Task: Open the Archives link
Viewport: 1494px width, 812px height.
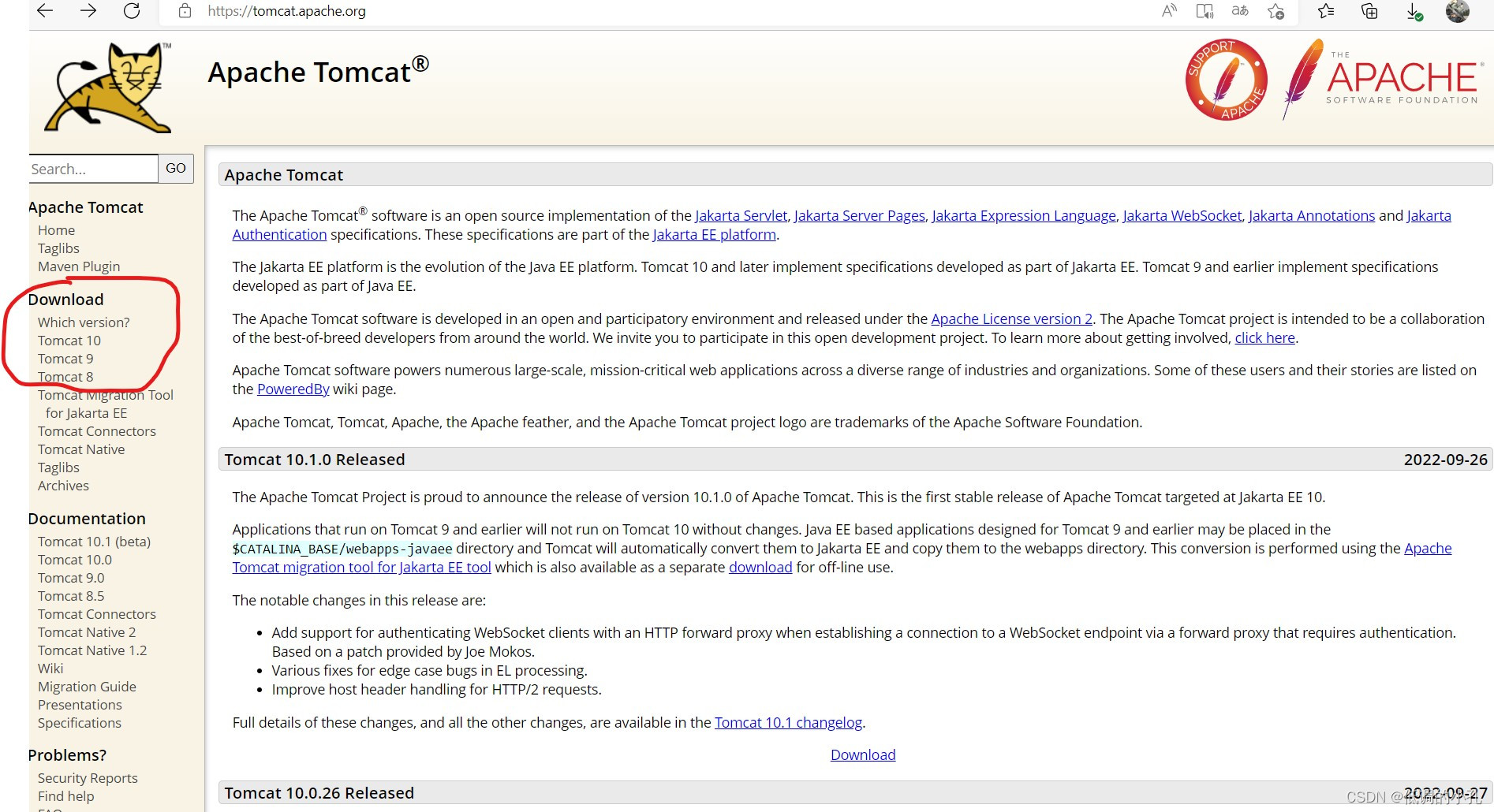Action: 63,486
